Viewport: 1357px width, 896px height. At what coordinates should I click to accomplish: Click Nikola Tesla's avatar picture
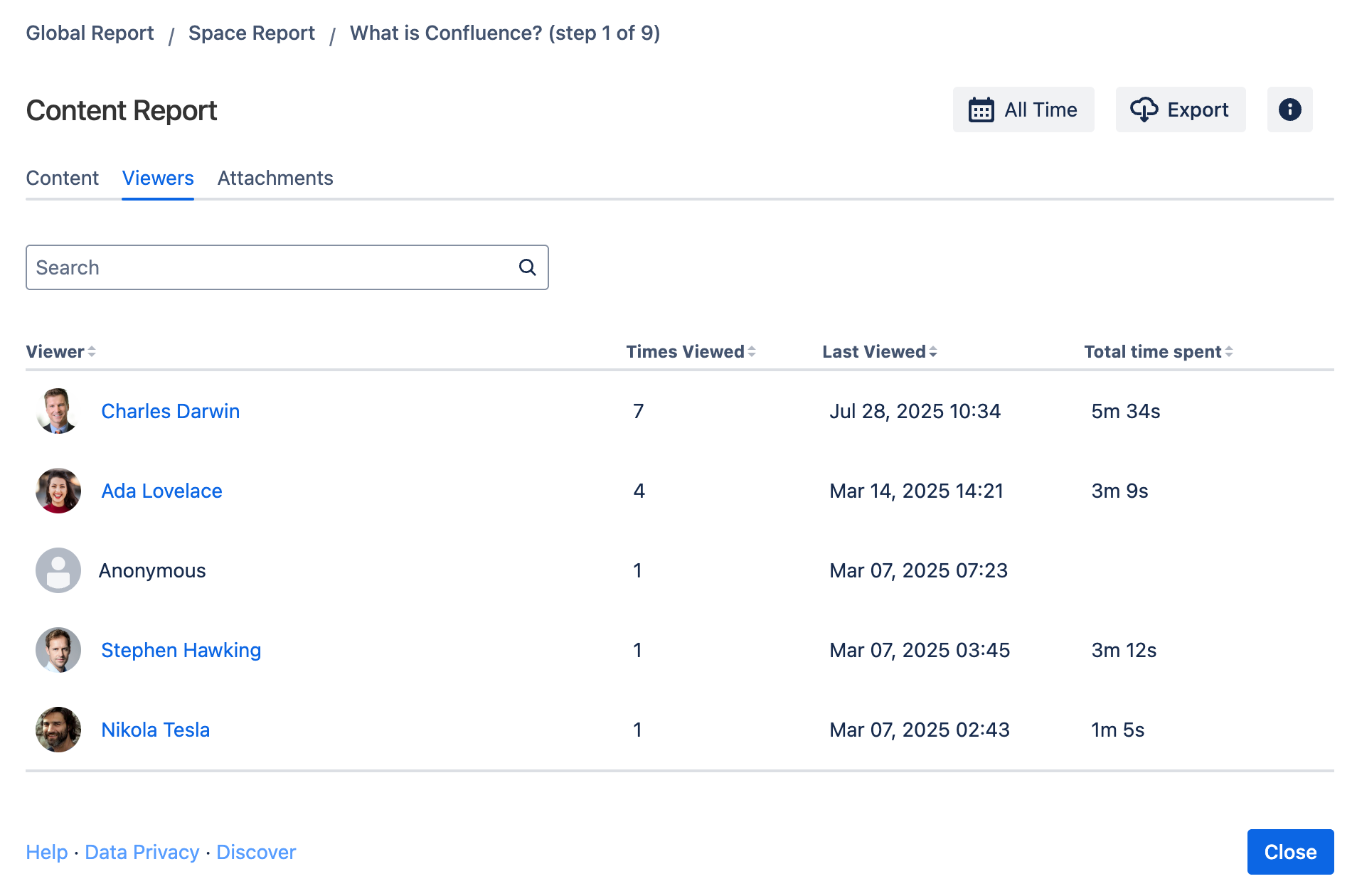tap(58, 730)
